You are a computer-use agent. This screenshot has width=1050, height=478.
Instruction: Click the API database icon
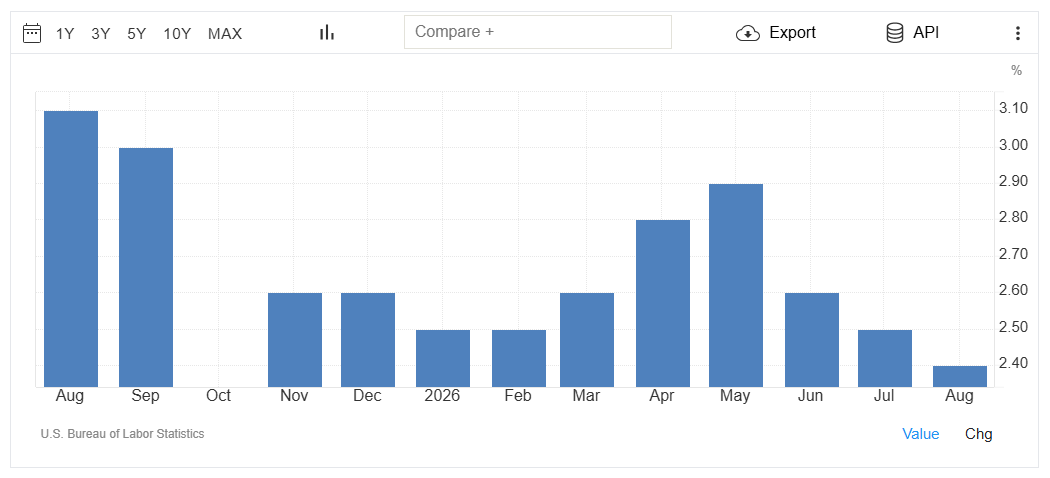coord(895,33)
